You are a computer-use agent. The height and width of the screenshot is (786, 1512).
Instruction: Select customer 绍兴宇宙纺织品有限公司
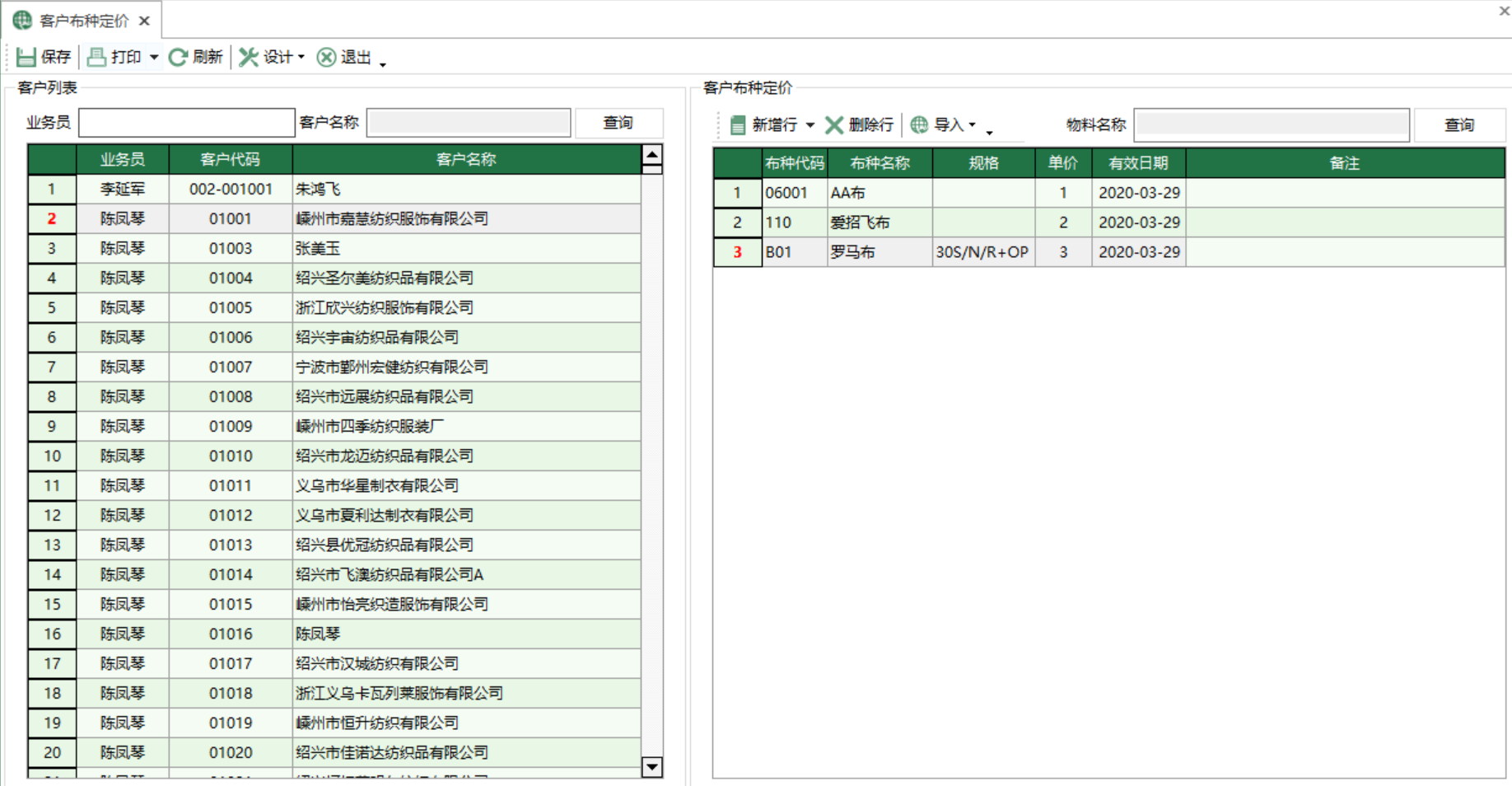pos(466,338)
